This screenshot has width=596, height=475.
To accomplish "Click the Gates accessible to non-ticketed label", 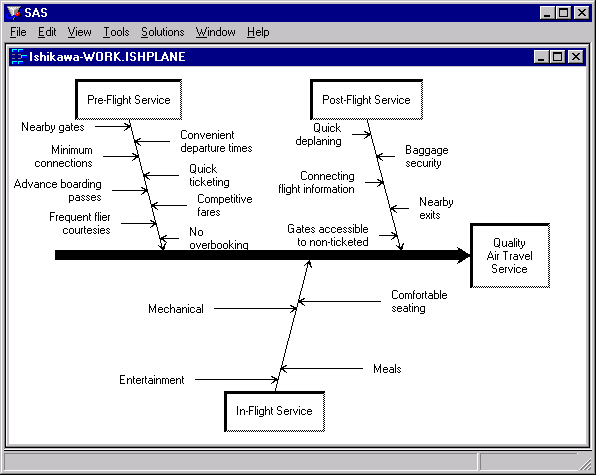I will pos(328,235).
